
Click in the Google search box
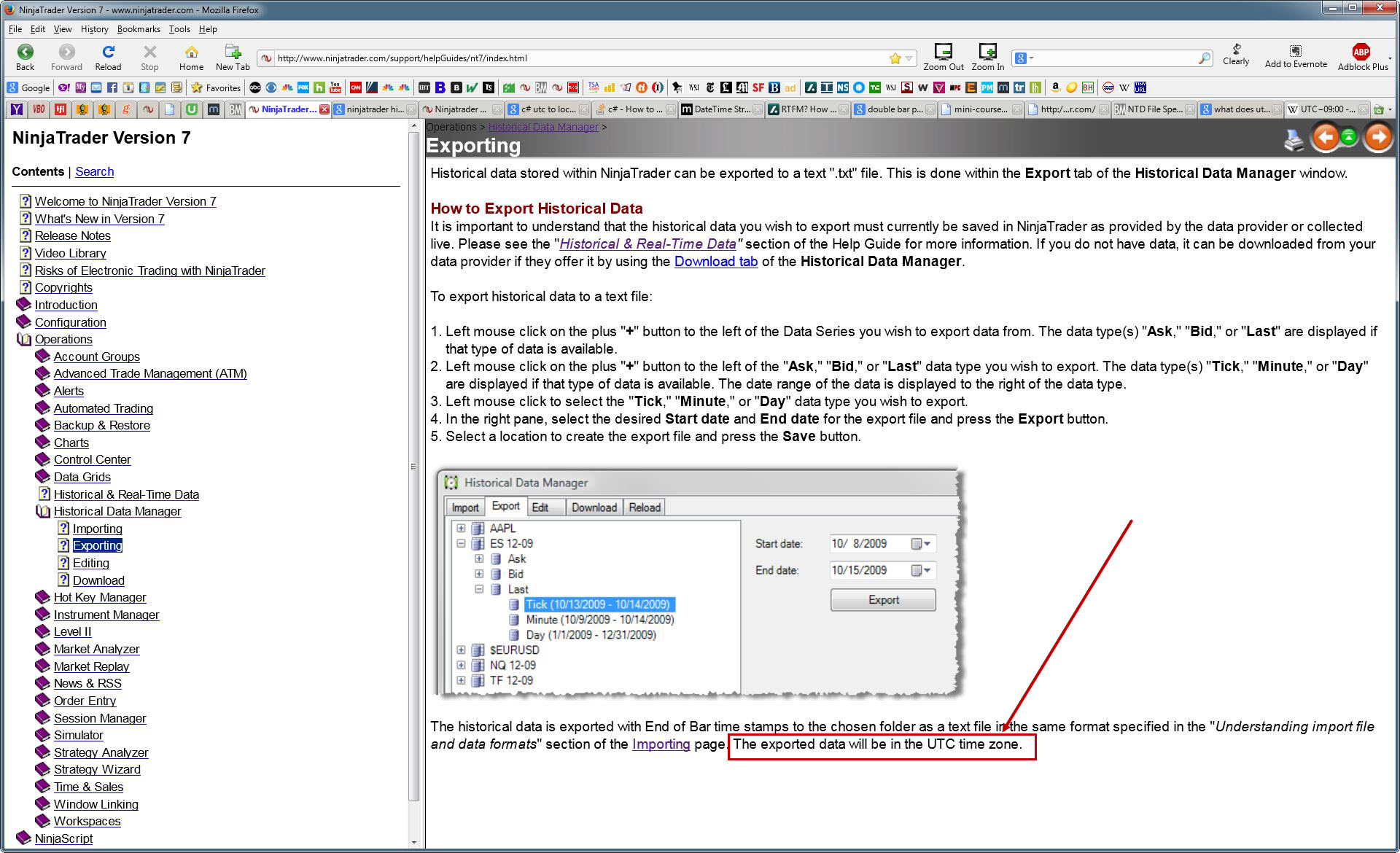coord(1116,58)
